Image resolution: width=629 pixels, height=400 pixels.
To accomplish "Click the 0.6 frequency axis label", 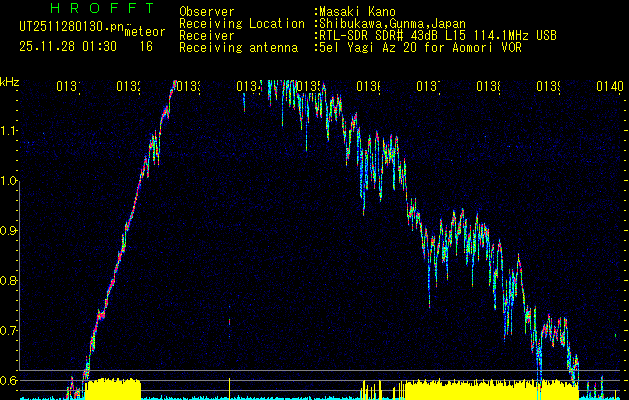I will pyautogui.click(x=8, y=380).
